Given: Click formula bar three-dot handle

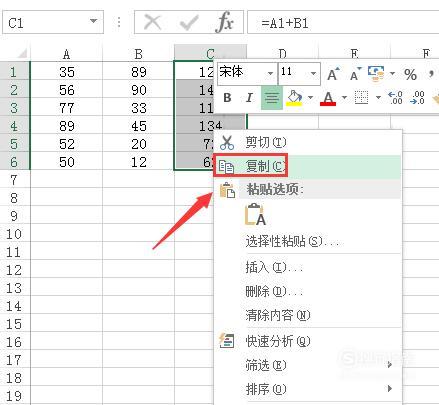Looking at the screenshot, I should [x=119, y=22].
